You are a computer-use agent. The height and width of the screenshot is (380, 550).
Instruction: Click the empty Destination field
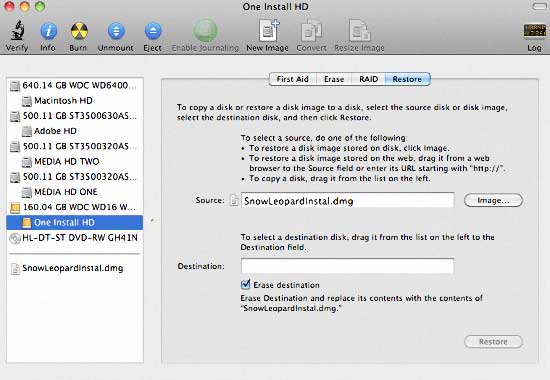tap(347, 266)
